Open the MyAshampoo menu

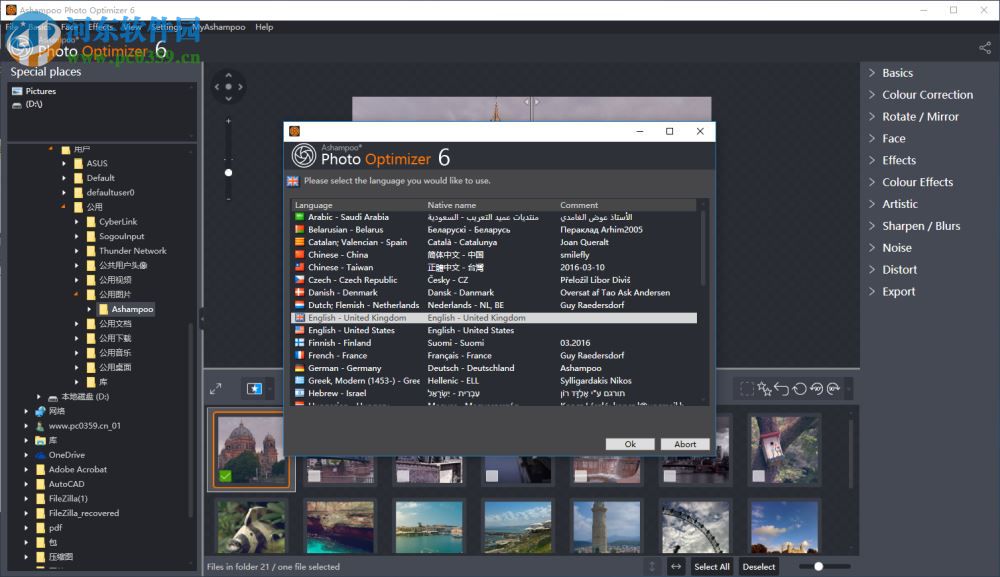(x=217, y=27)
